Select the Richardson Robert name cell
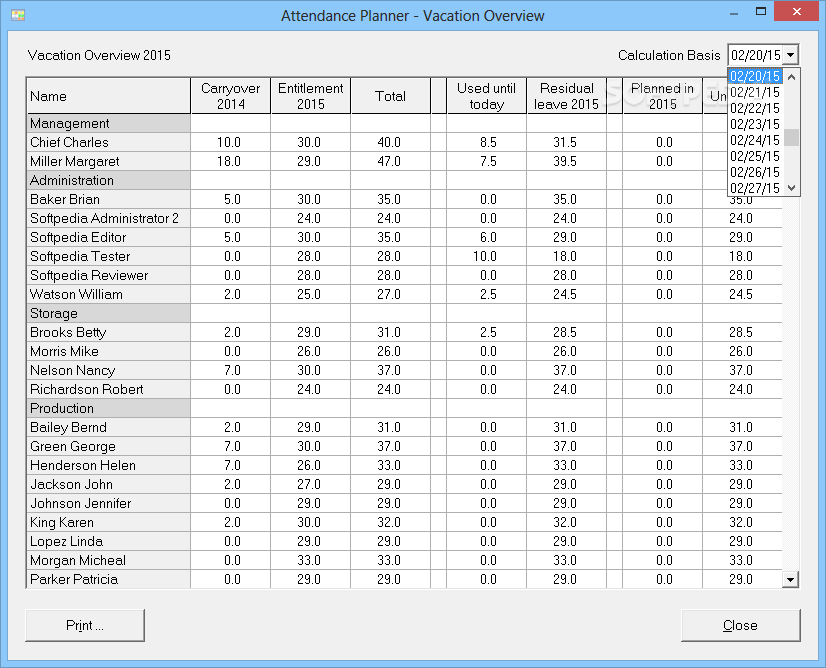 coord(108,389)
